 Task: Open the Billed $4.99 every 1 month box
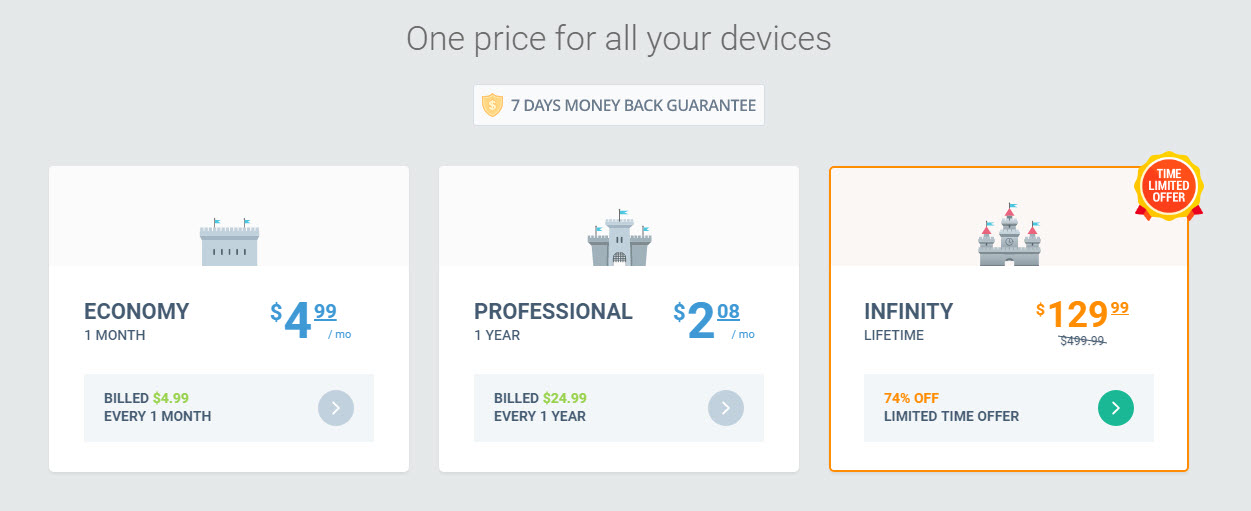(x=229, y=408)
